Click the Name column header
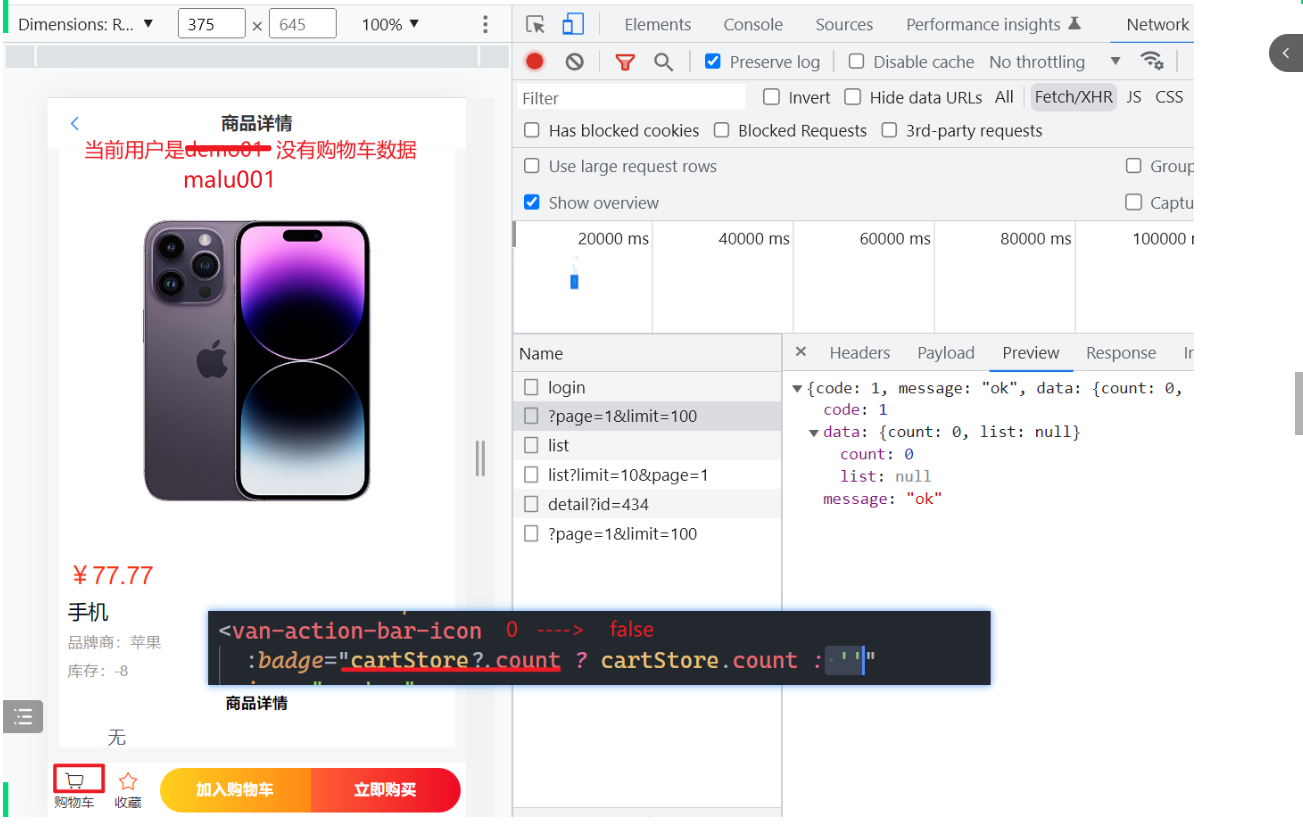The width and height of the screenshot is (1303, 833). coord(647,353)
